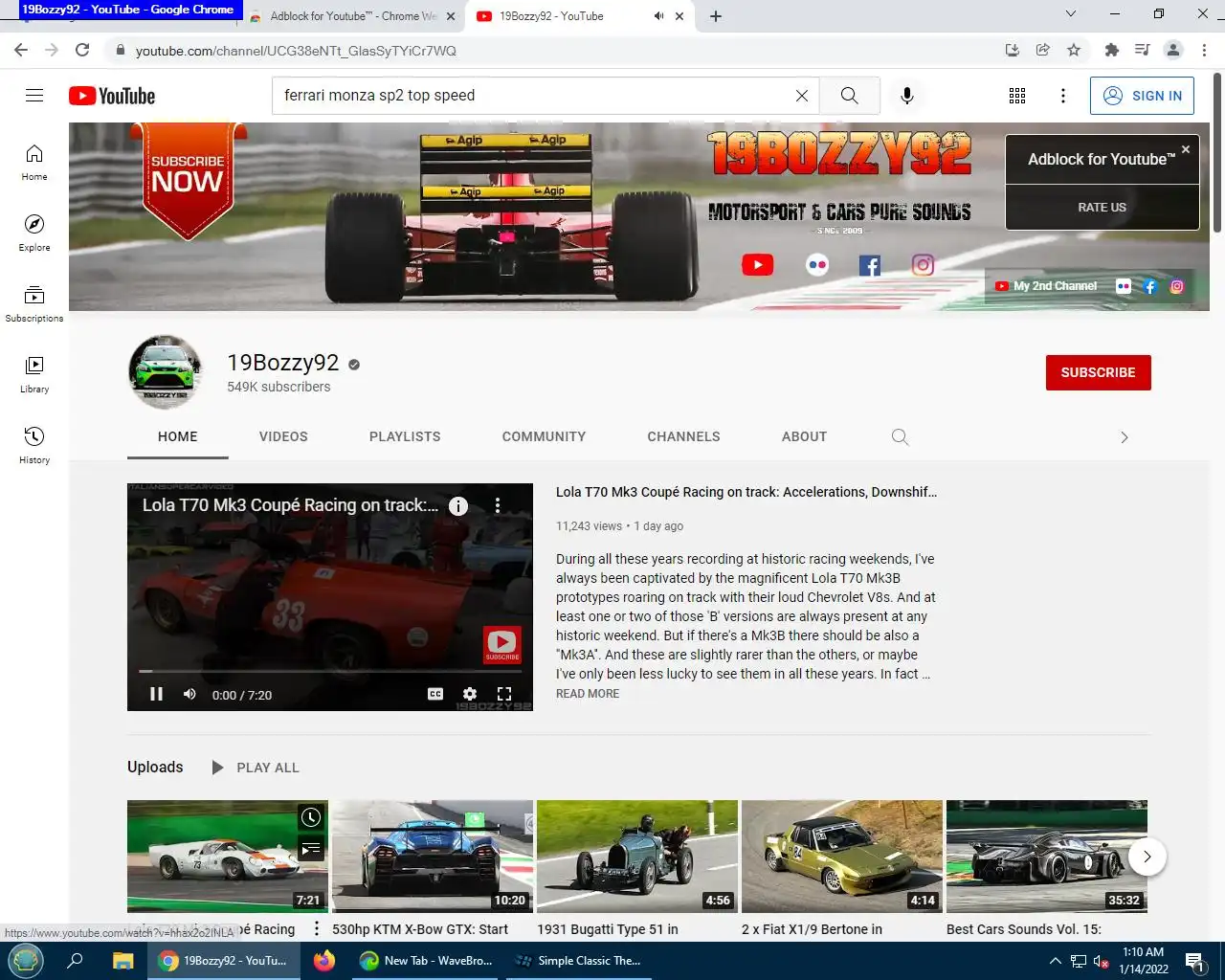Mute the featured video volume

pos(189,694)
